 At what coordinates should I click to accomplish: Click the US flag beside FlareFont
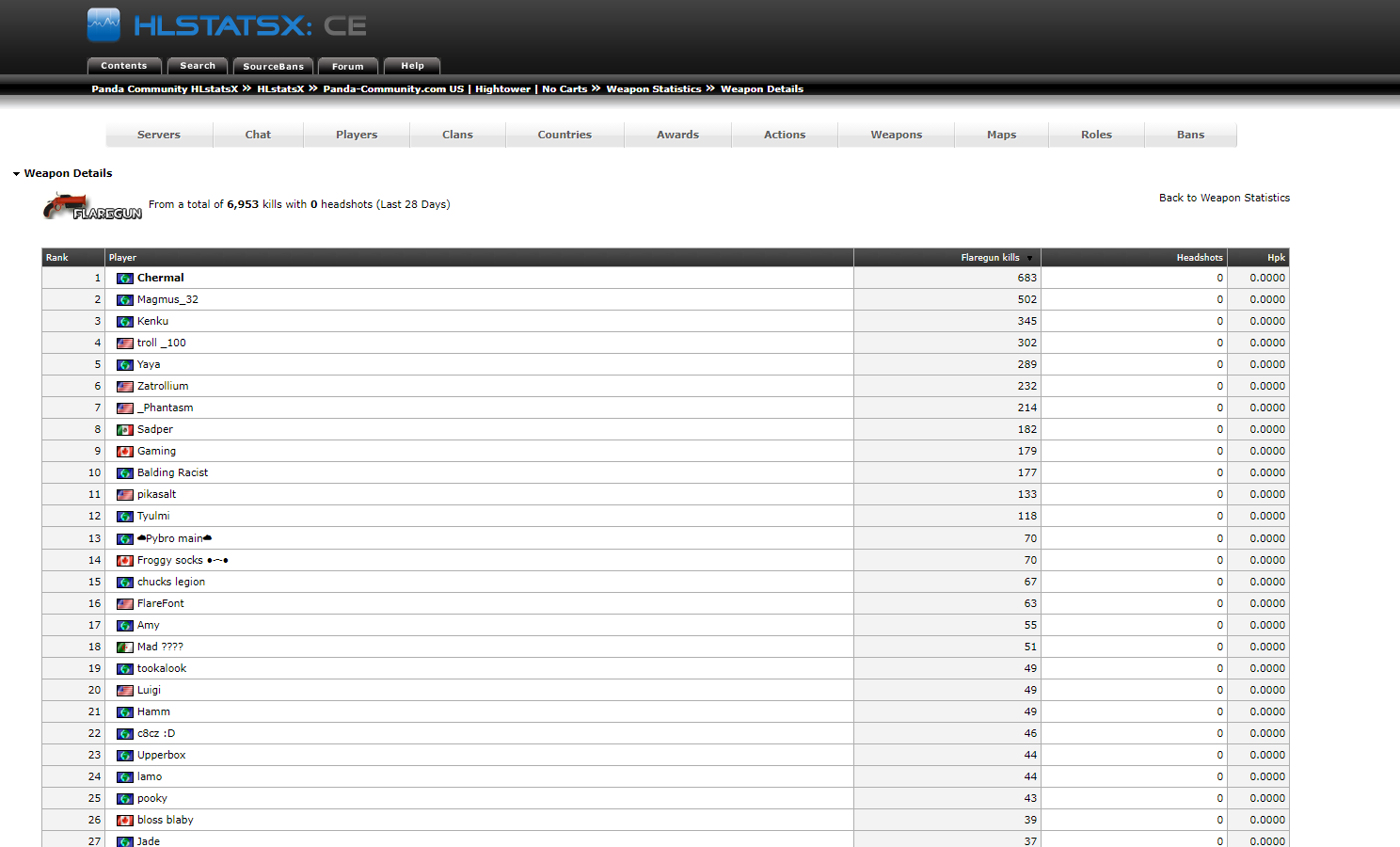click(x=124, y=604)
